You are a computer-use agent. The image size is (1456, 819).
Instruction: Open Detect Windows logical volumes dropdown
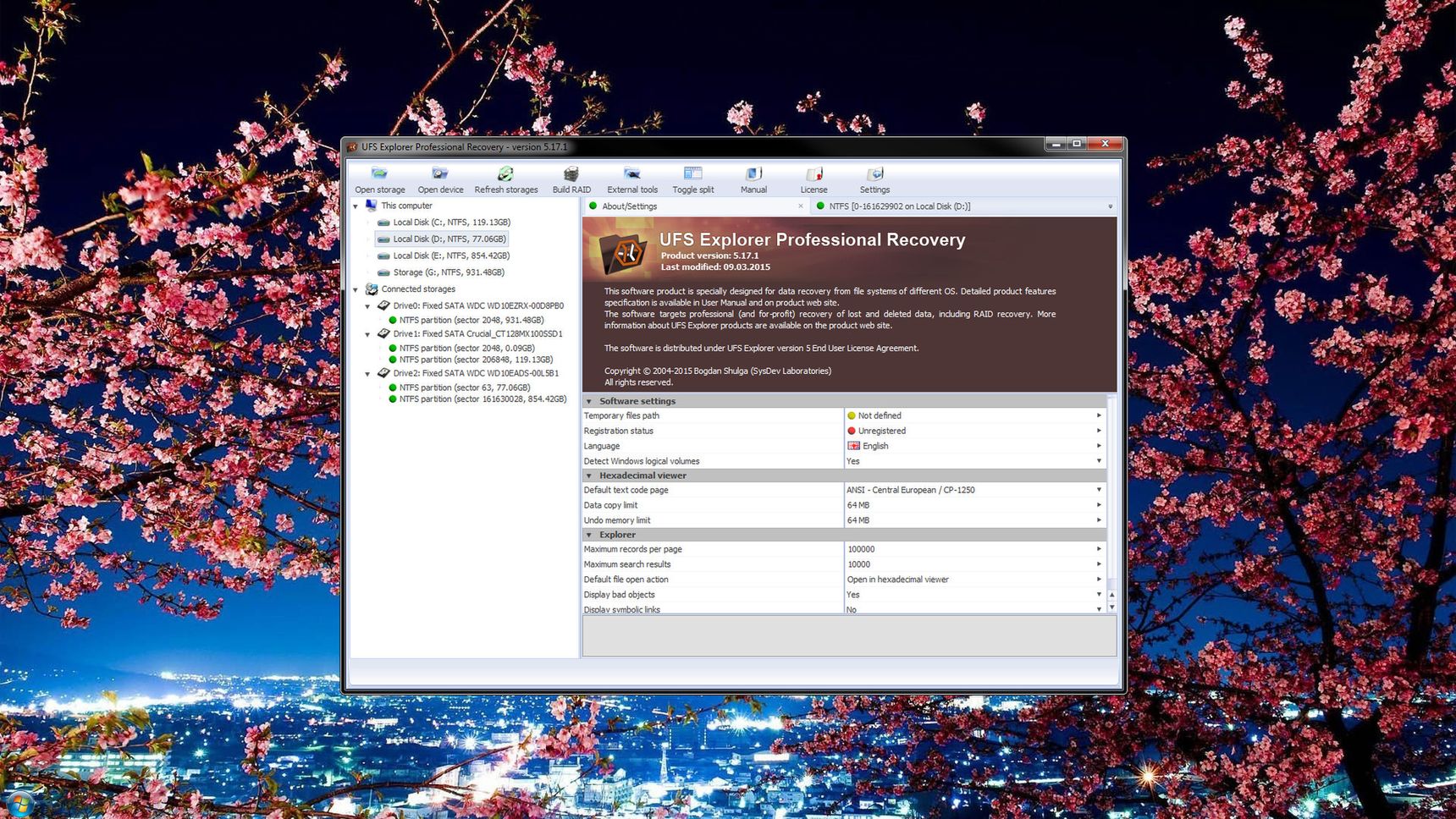click(x=1099, y=461)
